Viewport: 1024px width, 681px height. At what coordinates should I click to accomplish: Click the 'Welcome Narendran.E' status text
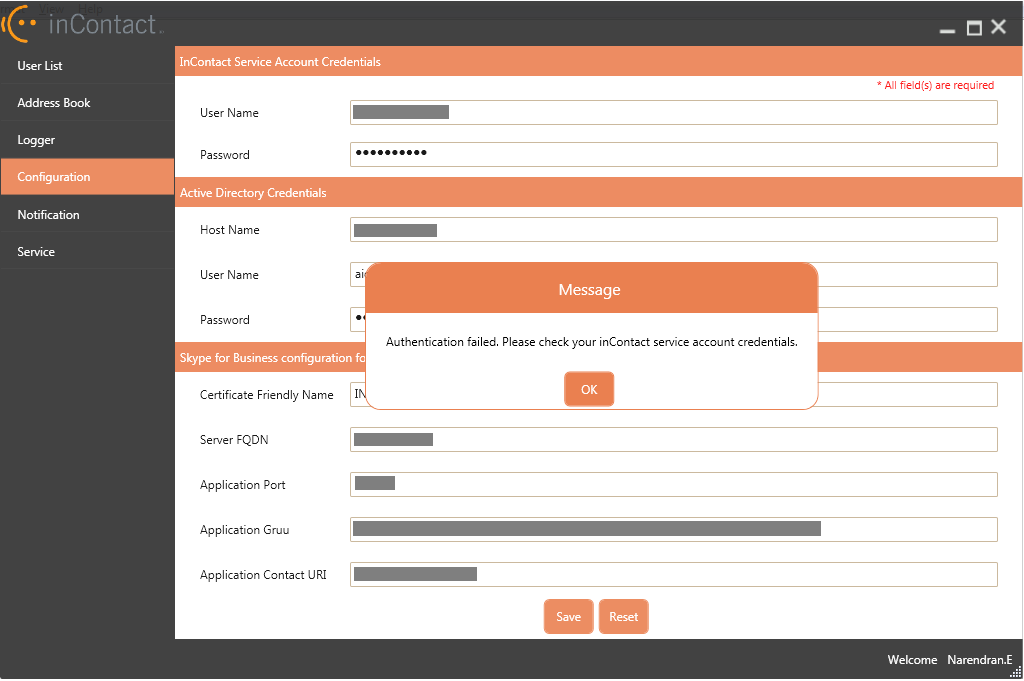pyautogui.click(x=950, y=659)
